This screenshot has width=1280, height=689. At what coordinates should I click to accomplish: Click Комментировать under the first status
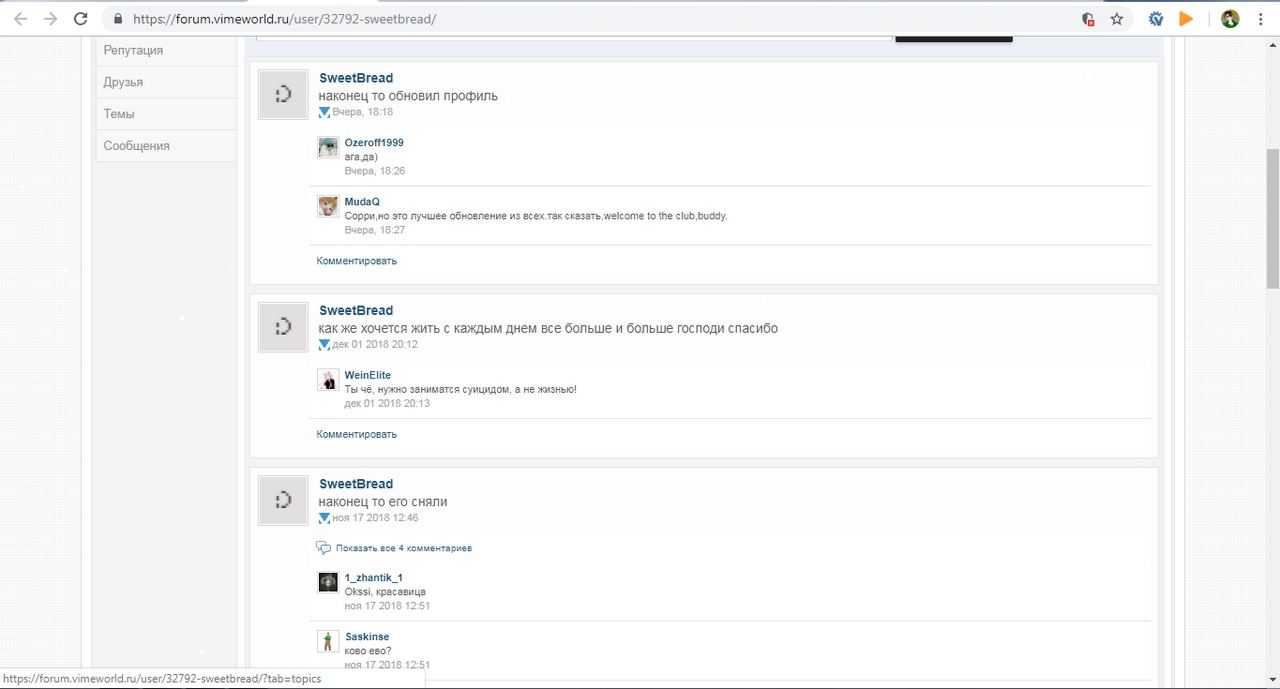357,261
